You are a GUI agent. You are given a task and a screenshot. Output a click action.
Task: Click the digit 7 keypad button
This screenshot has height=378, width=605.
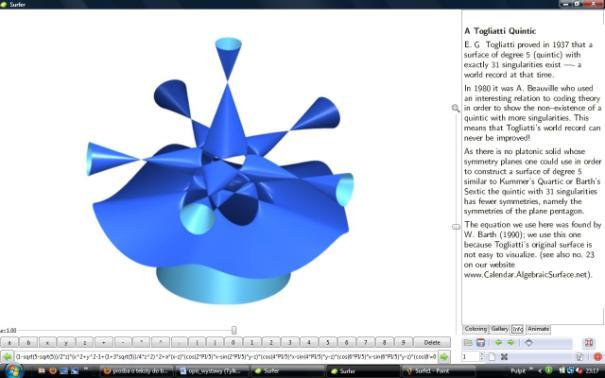pyautogui.click(x=365, y=342)
